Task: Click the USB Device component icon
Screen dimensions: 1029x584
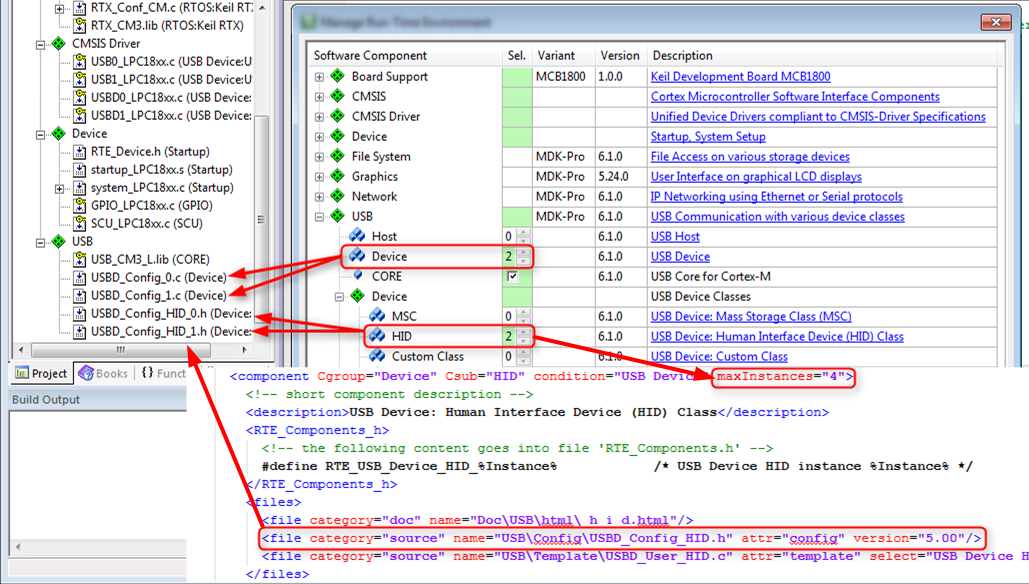Action: [x=357, y=256]
